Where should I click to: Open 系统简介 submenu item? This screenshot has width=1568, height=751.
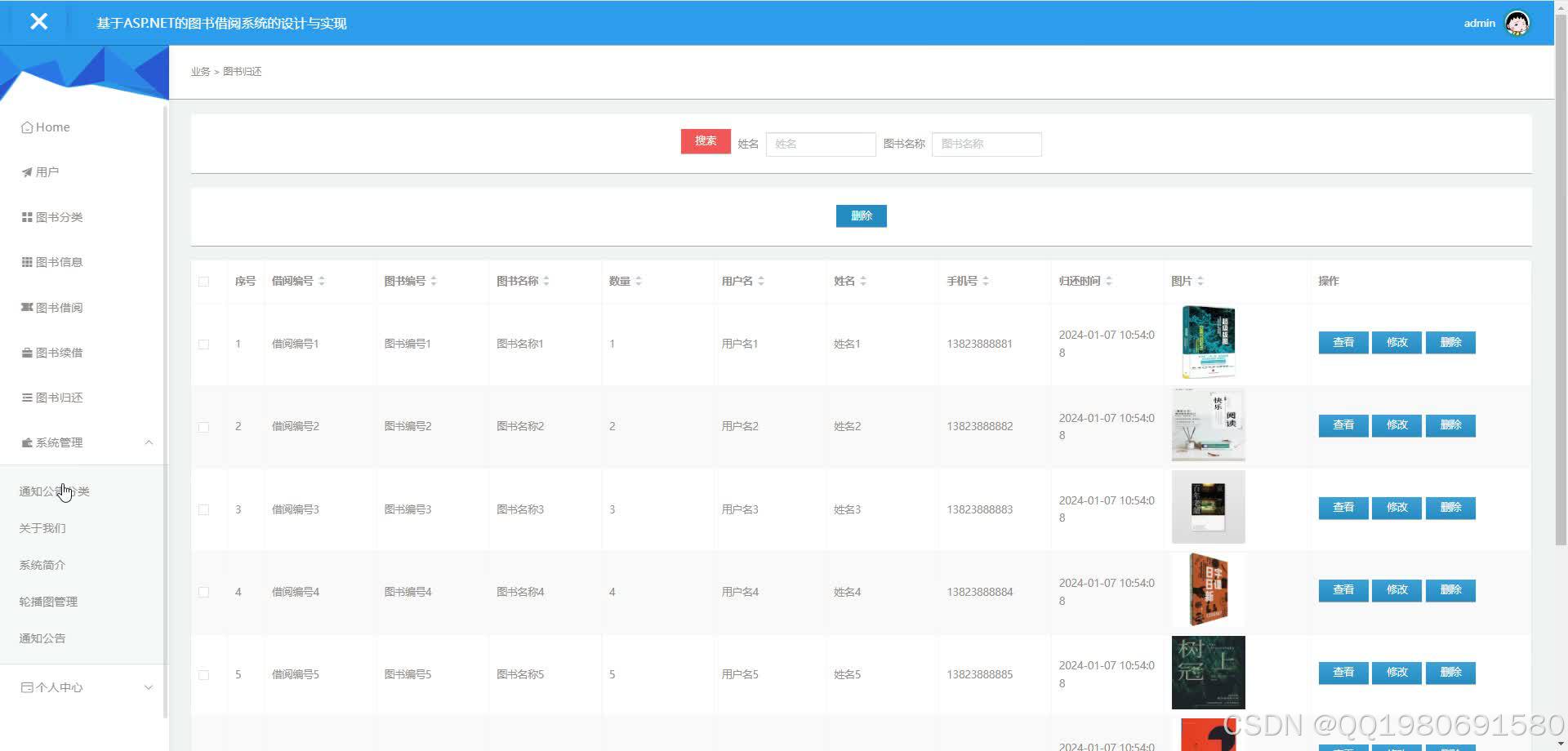[x=42, y=565]
